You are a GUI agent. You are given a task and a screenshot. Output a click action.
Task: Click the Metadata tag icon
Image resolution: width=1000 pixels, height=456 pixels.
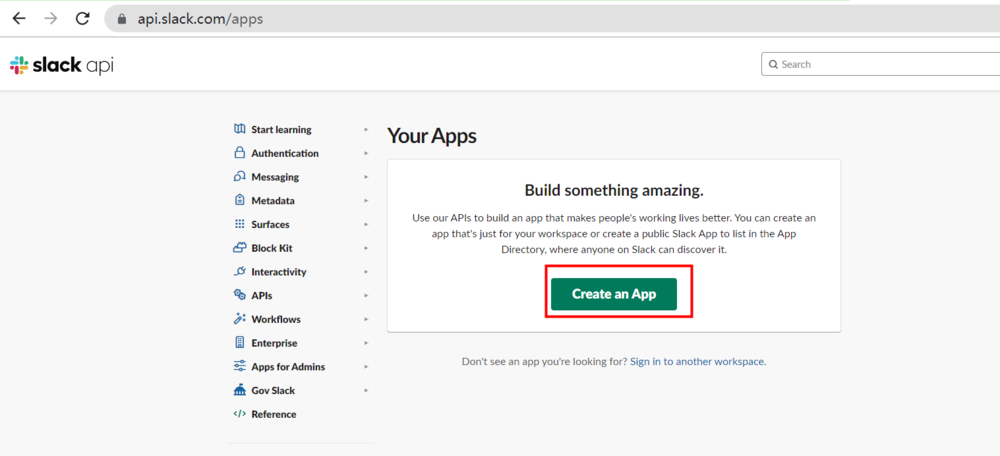point(240,200)
